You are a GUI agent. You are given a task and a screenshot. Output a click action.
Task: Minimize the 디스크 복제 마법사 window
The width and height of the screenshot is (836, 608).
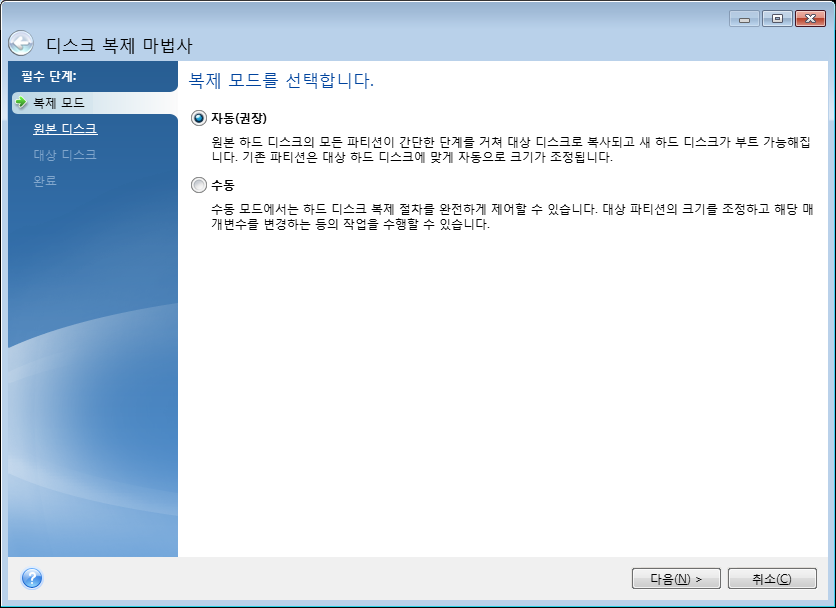pos(743,19)
